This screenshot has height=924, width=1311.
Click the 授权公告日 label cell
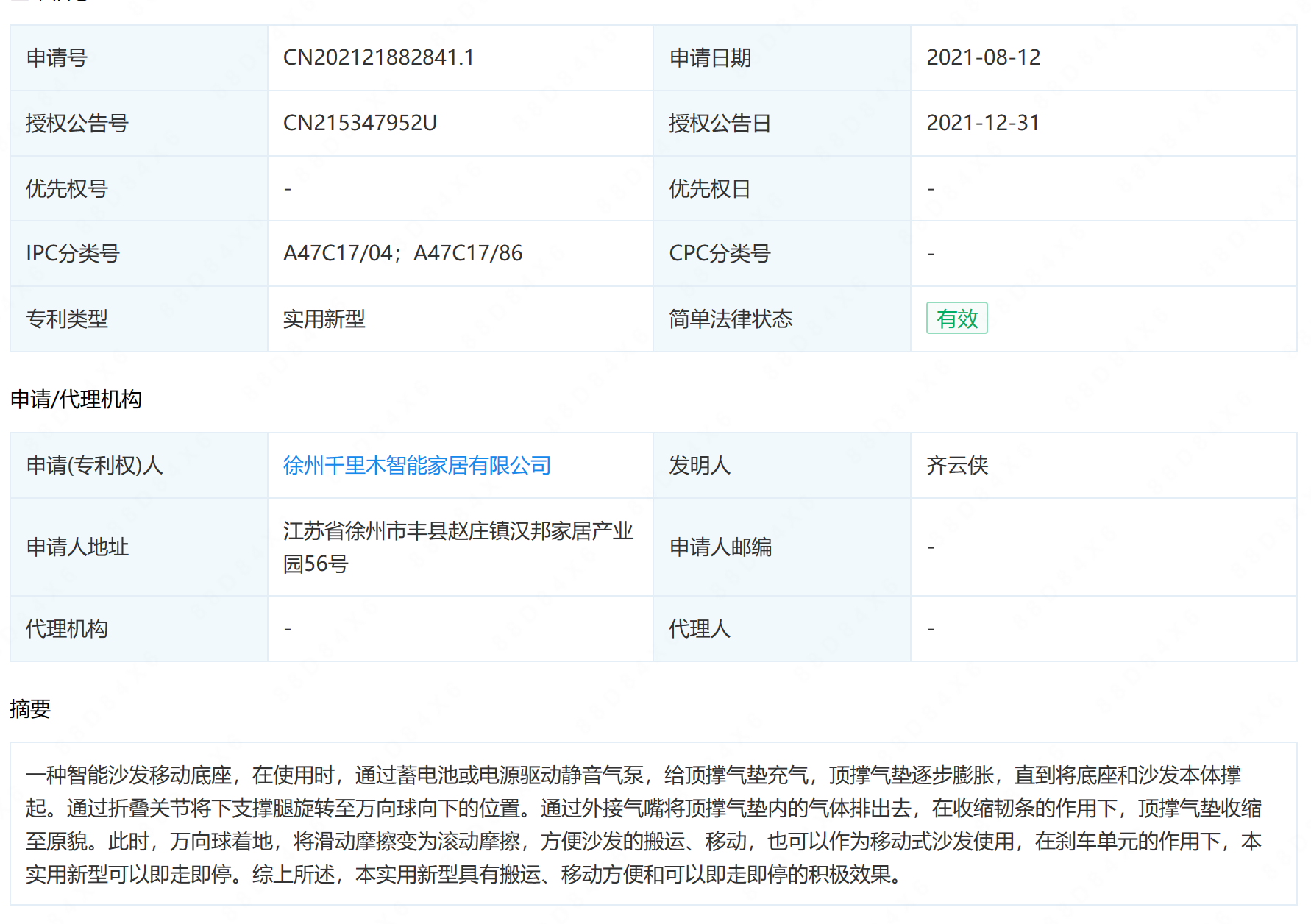[x=782, y=123]
